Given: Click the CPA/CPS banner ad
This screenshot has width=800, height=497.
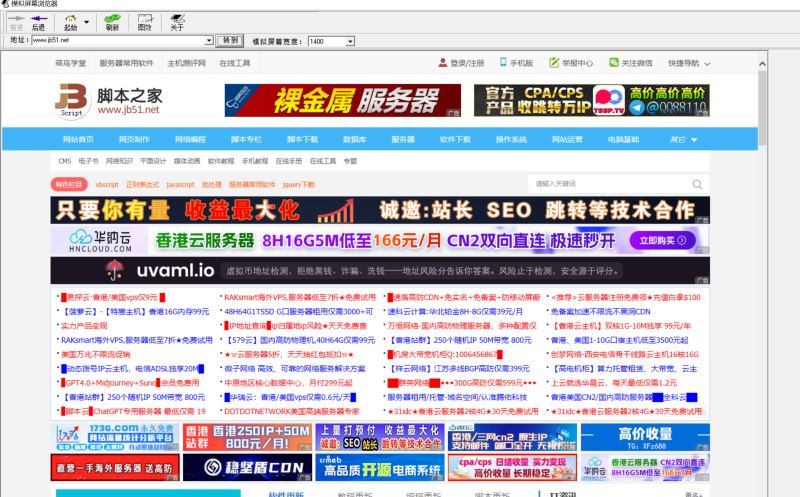Looking at the screenshot, I should click(x=592, y=101).
